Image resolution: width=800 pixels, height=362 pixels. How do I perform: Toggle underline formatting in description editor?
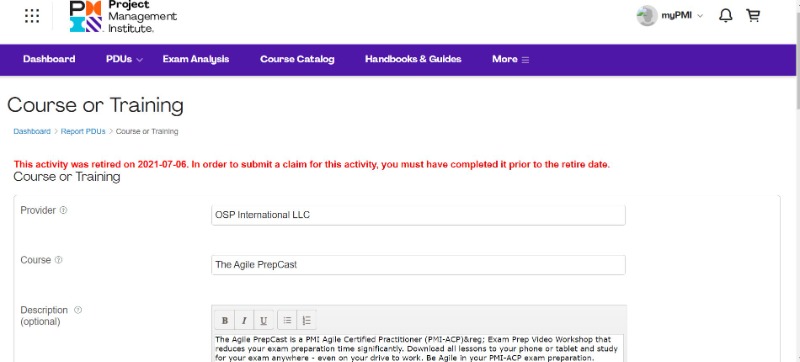pyautogui.click(x=263, y=320)
